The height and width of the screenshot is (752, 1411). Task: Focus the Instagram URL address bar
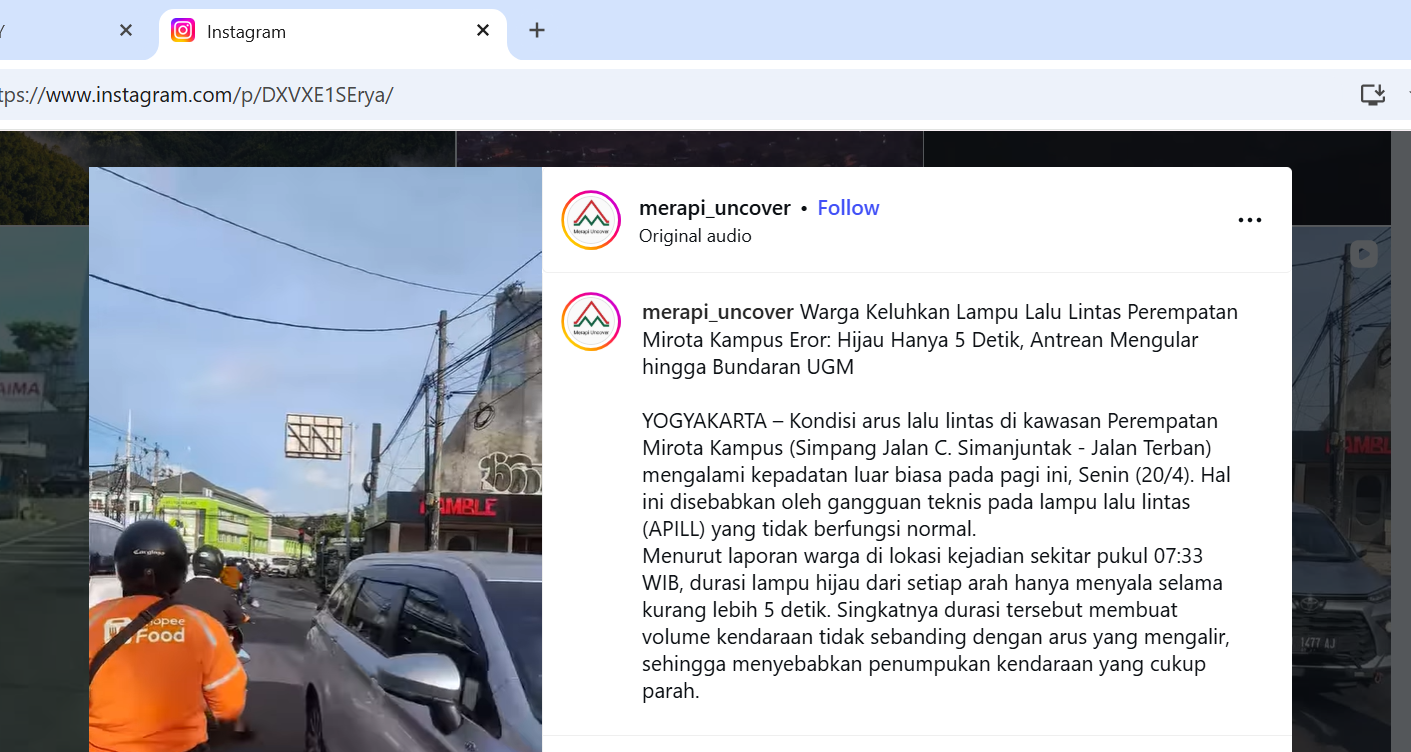click(x=600, y=95)
